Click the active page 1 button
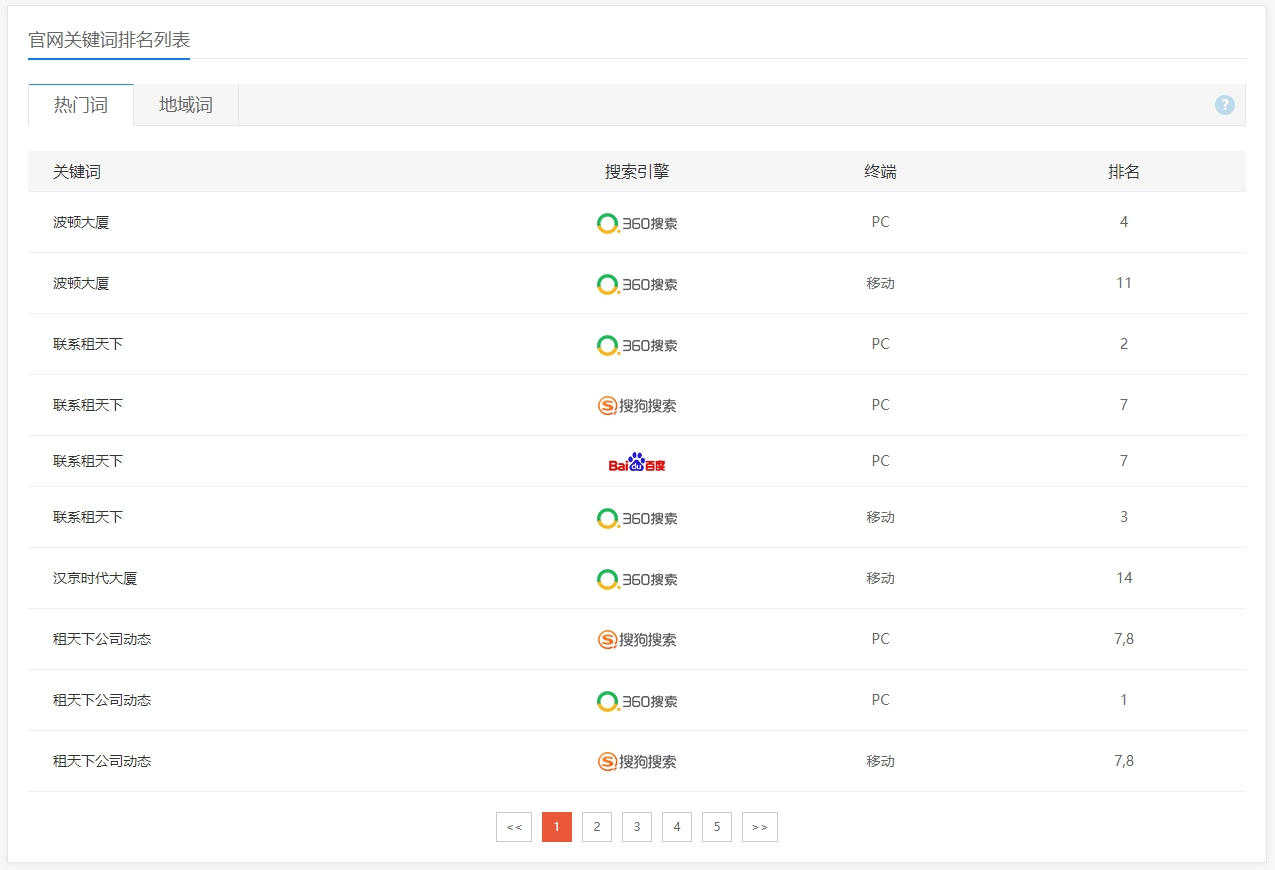The height and width of the screenshot is (870, 1275). (557, 827)
